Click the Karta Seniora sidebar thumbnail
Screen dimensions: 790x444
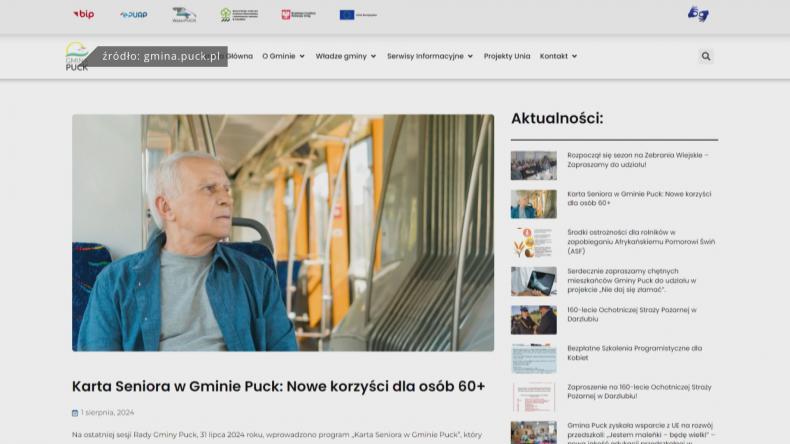534,204
